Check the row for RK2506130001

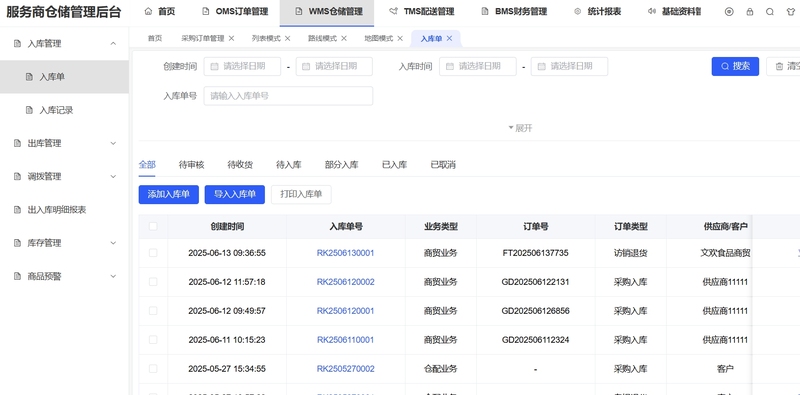coord(153,253)
